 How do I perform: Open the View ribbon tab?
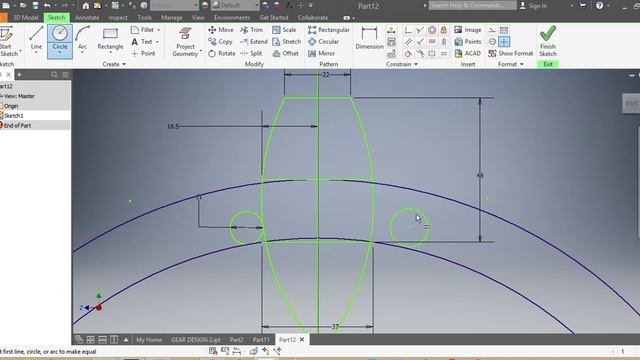click(198, 18)
